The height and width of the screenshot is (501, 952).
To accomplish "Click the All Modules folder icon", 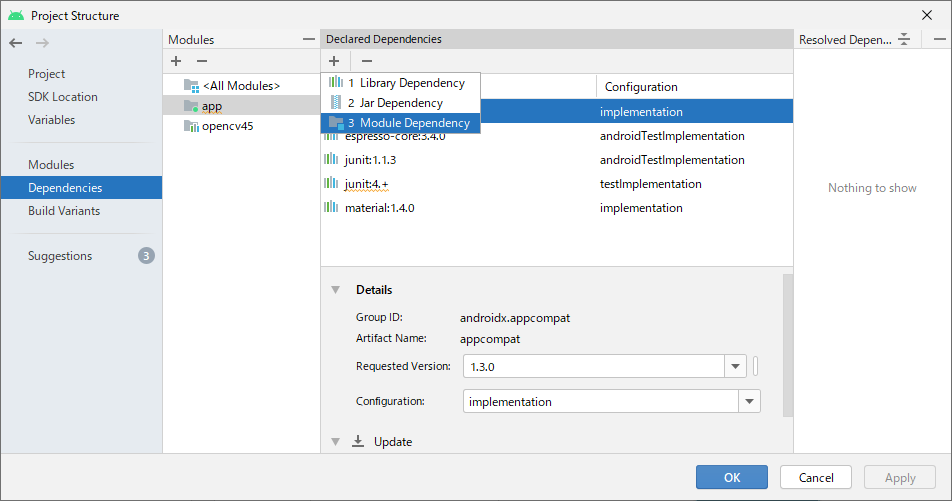I will click(191, 86).
